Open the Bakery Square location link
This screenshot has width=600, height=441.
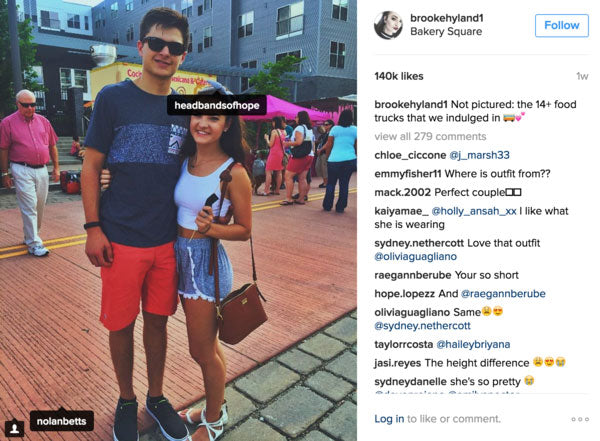pyautogui.click(x=446, y=31)
